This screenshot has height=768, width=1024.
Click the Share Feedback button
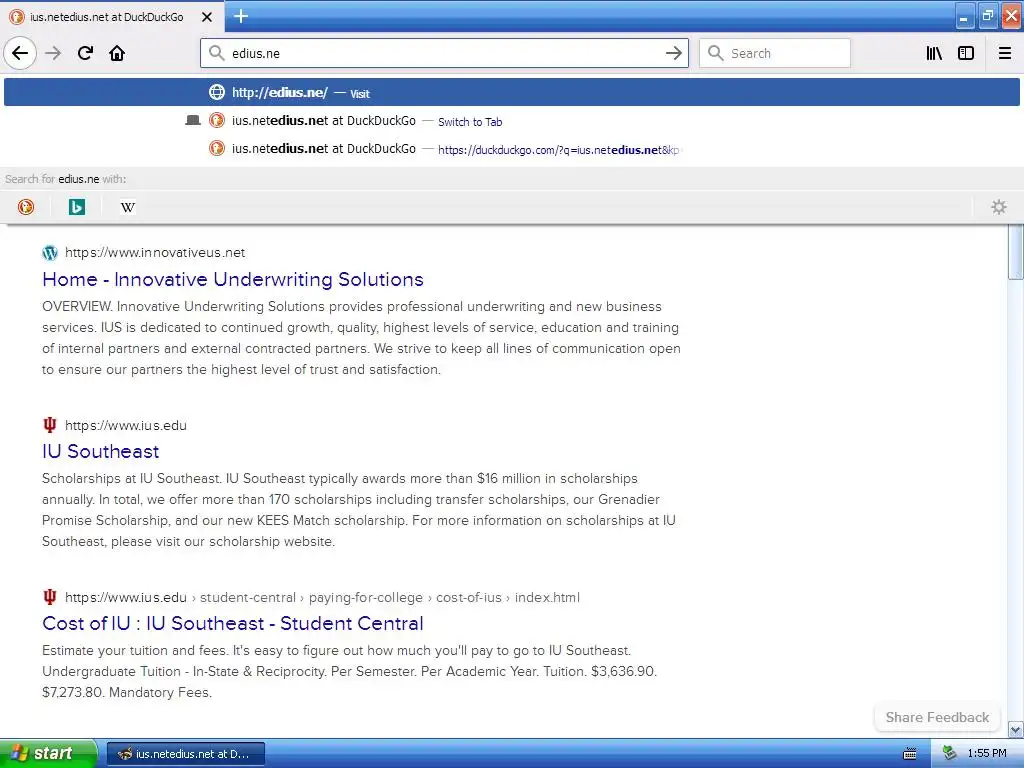coord(937,717)
